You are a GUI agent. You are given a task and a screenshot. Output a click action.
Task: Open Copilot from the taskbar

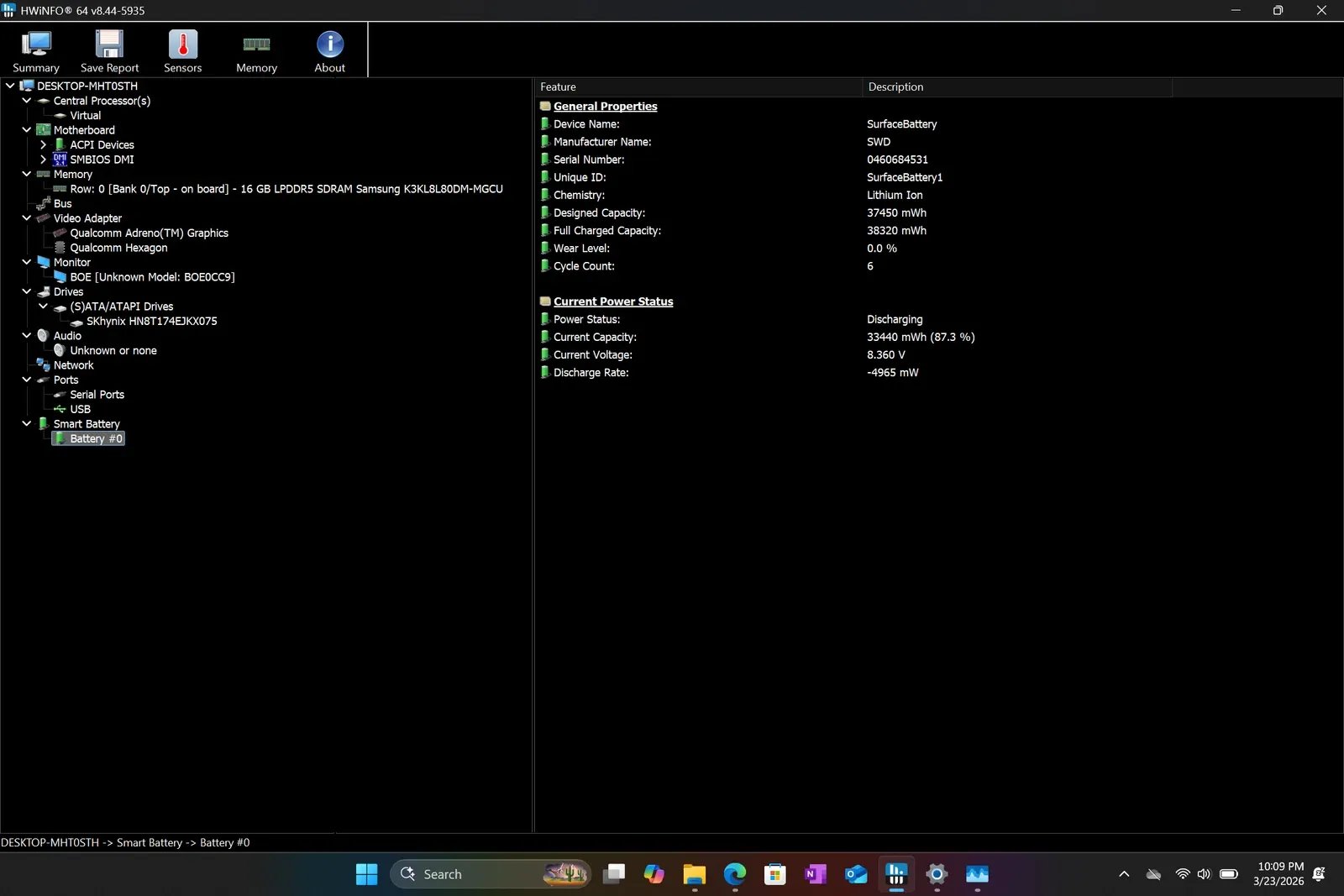point(654,874)
